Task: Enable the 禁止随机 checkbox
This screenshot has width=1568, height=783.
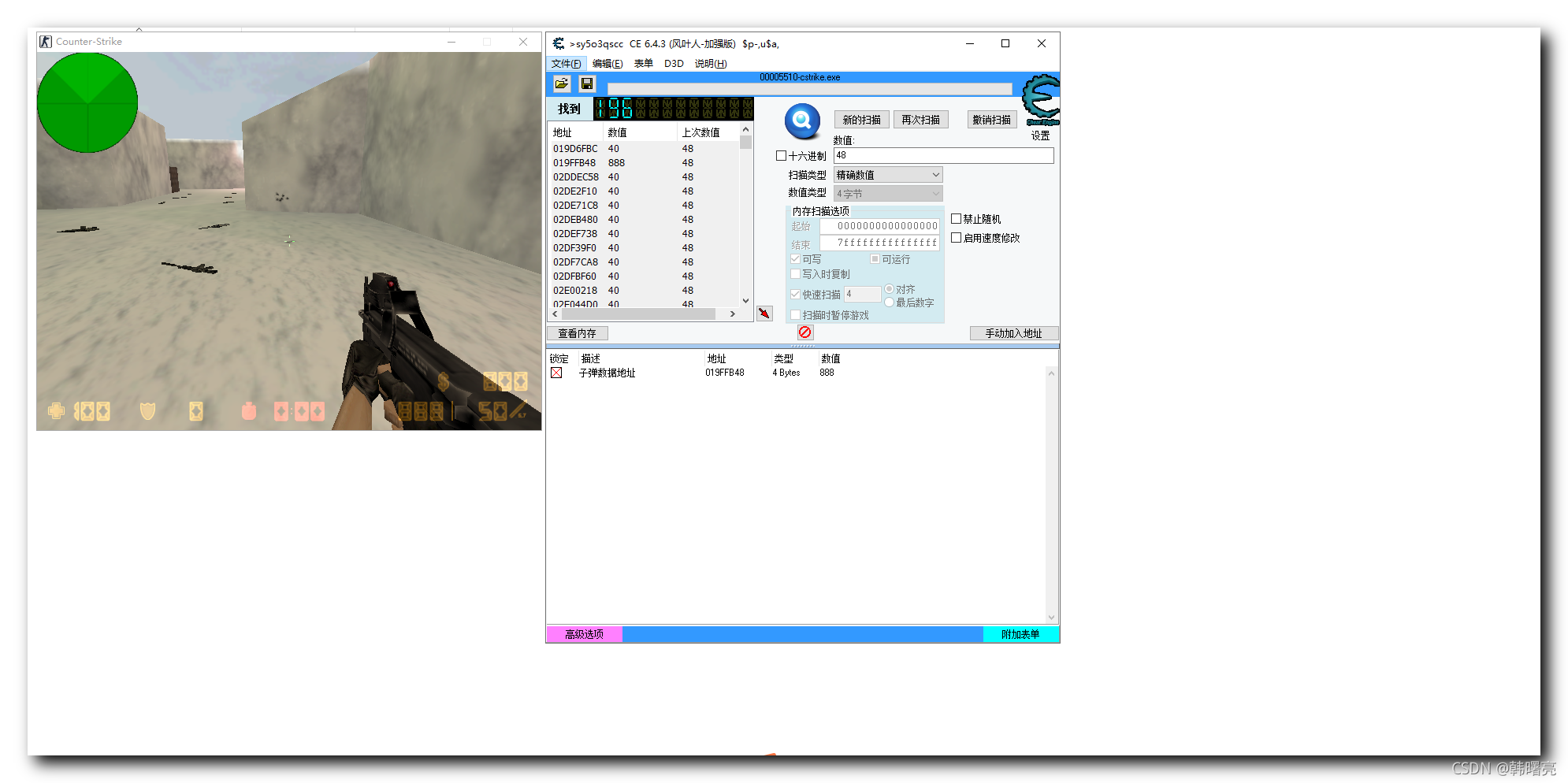Action: [x=956, y=219]
